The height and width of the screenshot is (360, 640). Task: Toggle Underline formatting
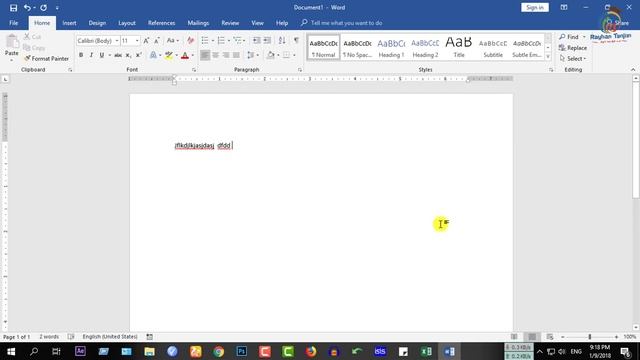(102, 55)
